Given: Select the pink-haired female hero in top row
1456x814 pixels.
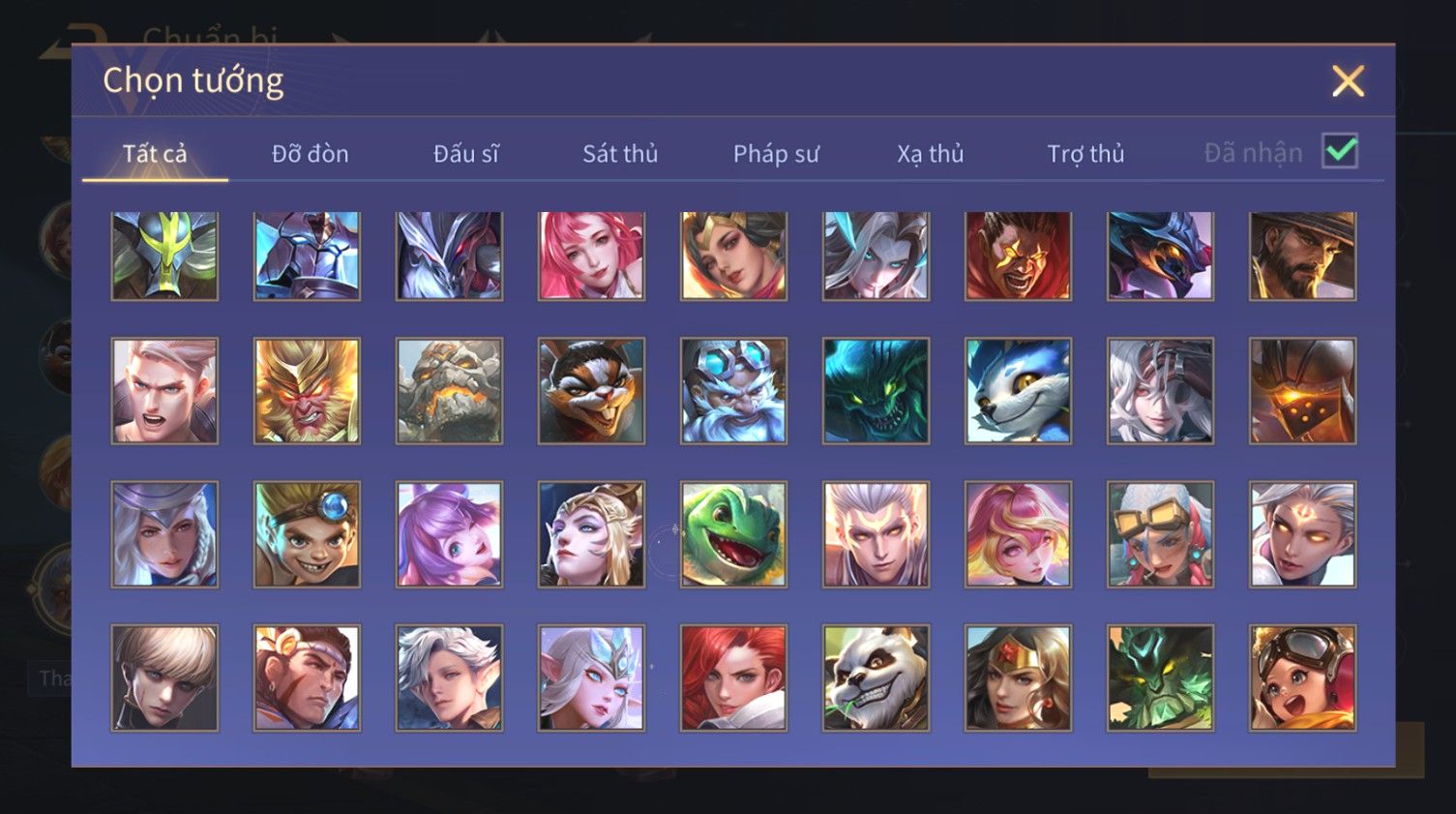Looking at the screenshot, I should point(591,256).
